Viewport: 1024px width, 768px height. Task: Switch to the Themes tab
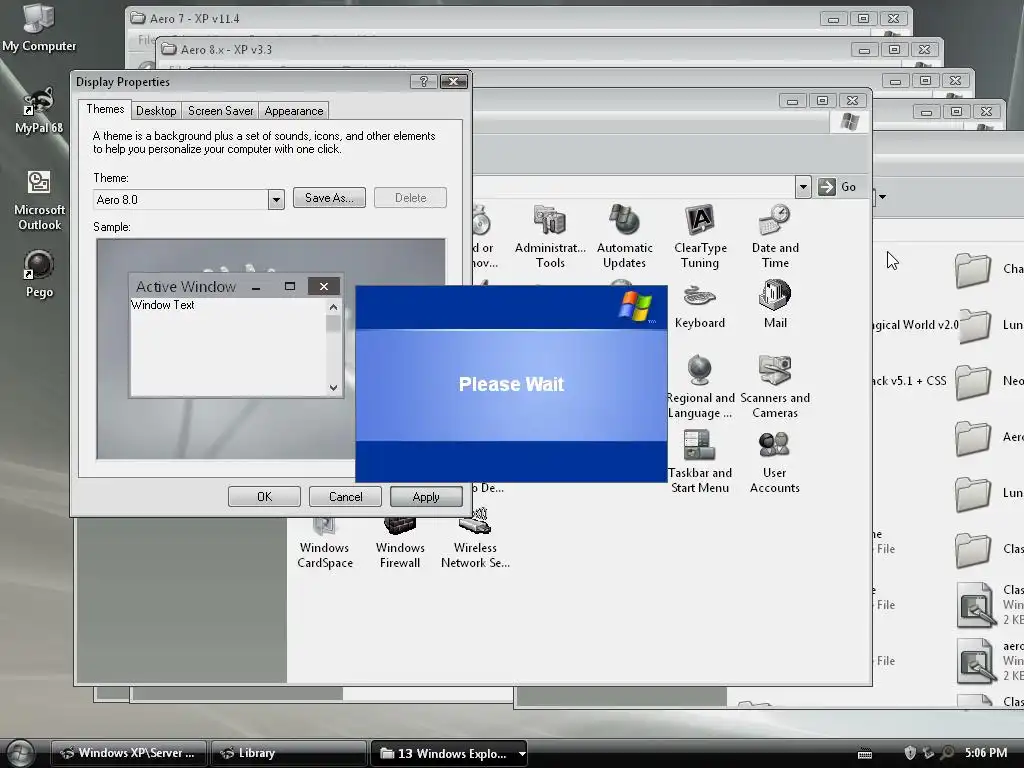tap(104, 109)
